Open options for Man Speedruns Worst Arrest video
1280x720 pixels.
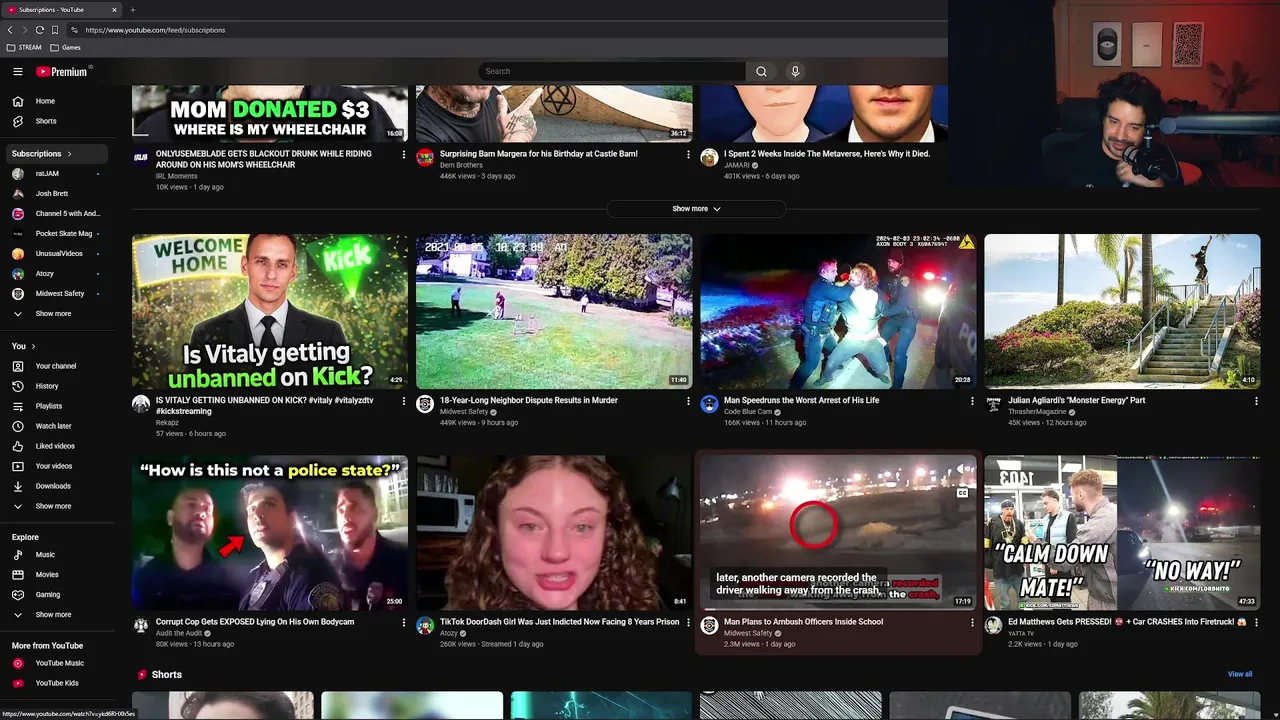[x=972, y=401]
